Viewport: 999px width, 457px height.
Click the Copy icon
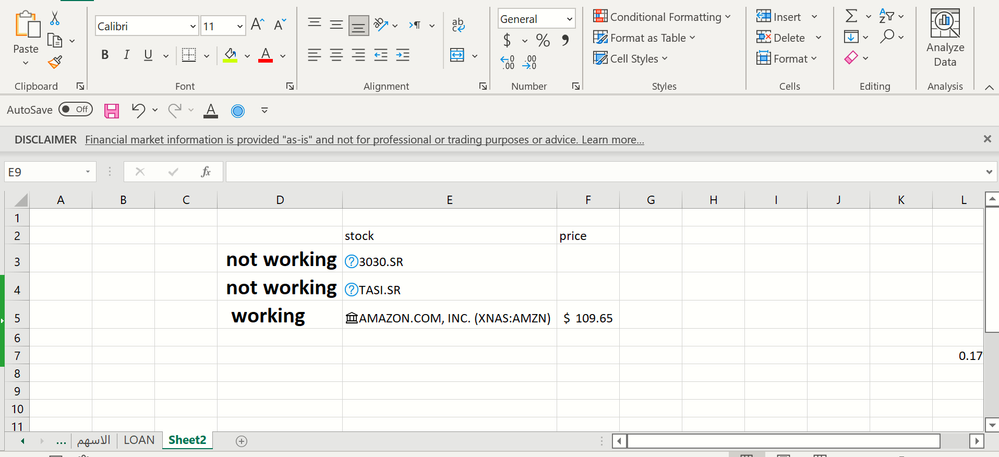click(x=55, y=40)
